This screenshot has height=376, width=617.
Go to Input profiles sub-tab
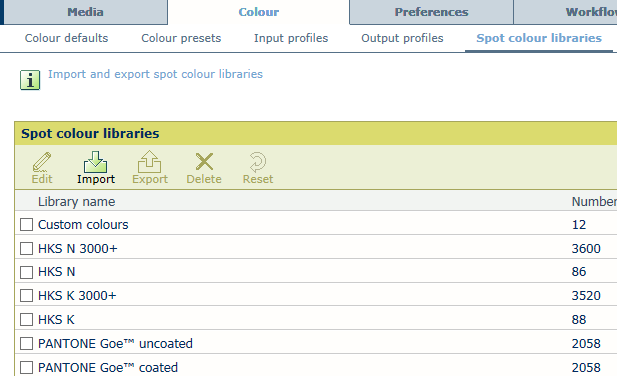point(291,38)
